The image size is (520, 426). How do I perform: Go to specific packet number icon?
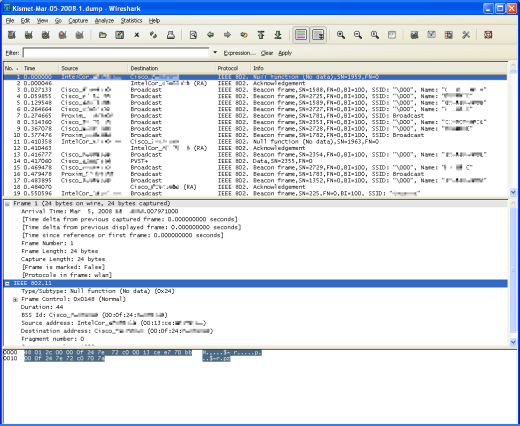coord(244,35)
